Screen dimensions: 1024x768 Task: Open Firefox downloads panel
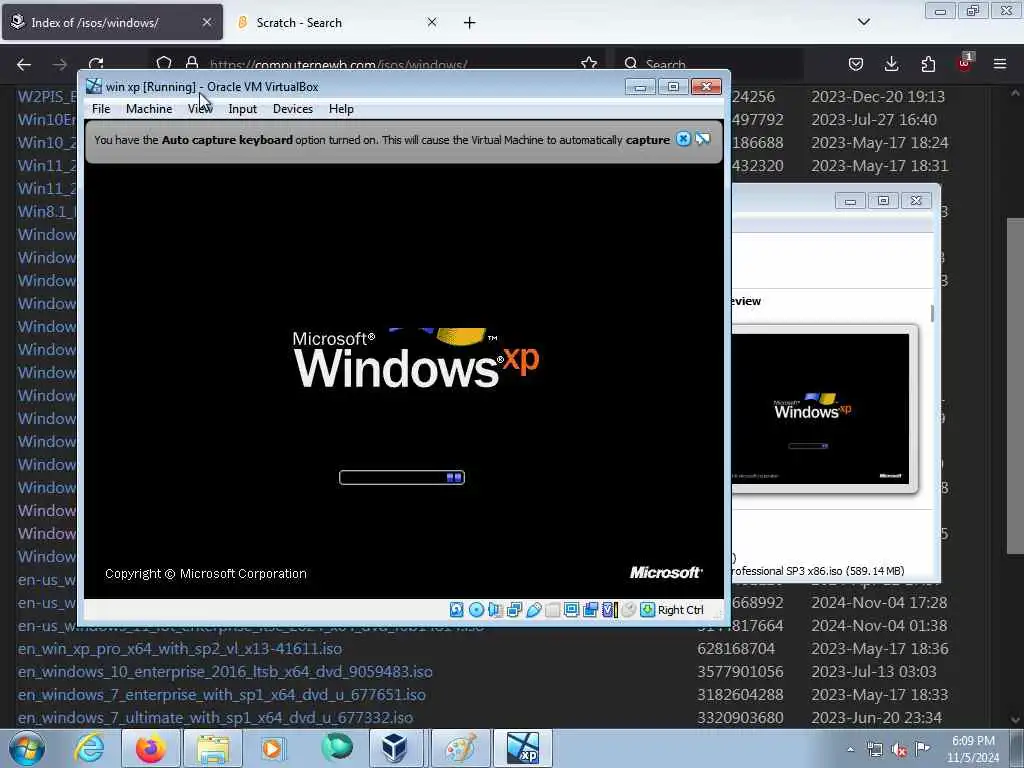891,63
